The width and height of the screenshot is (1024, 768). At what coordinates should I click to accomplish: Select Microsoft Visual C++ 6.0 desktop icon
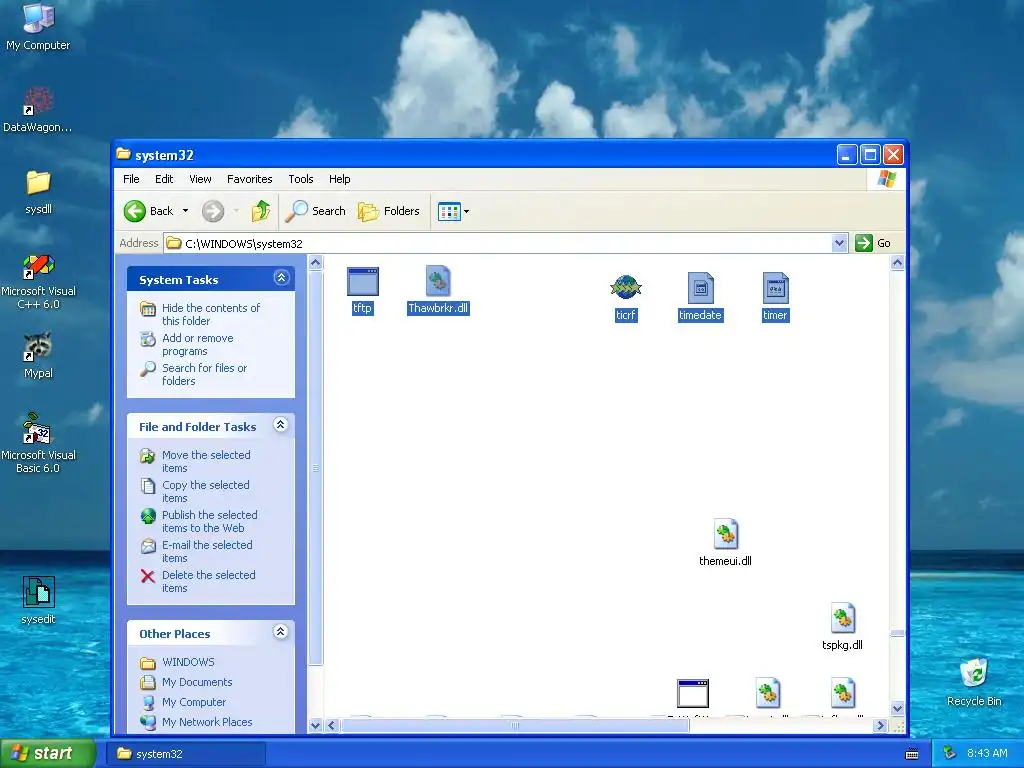pyautogui.click(x=38, y=281)
